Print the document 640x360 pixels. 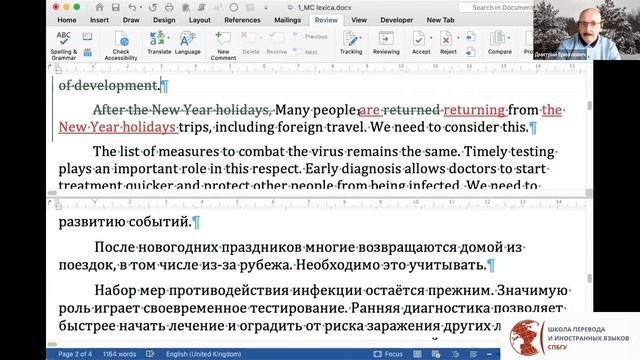pyautogui.click(x=169, y=7)
